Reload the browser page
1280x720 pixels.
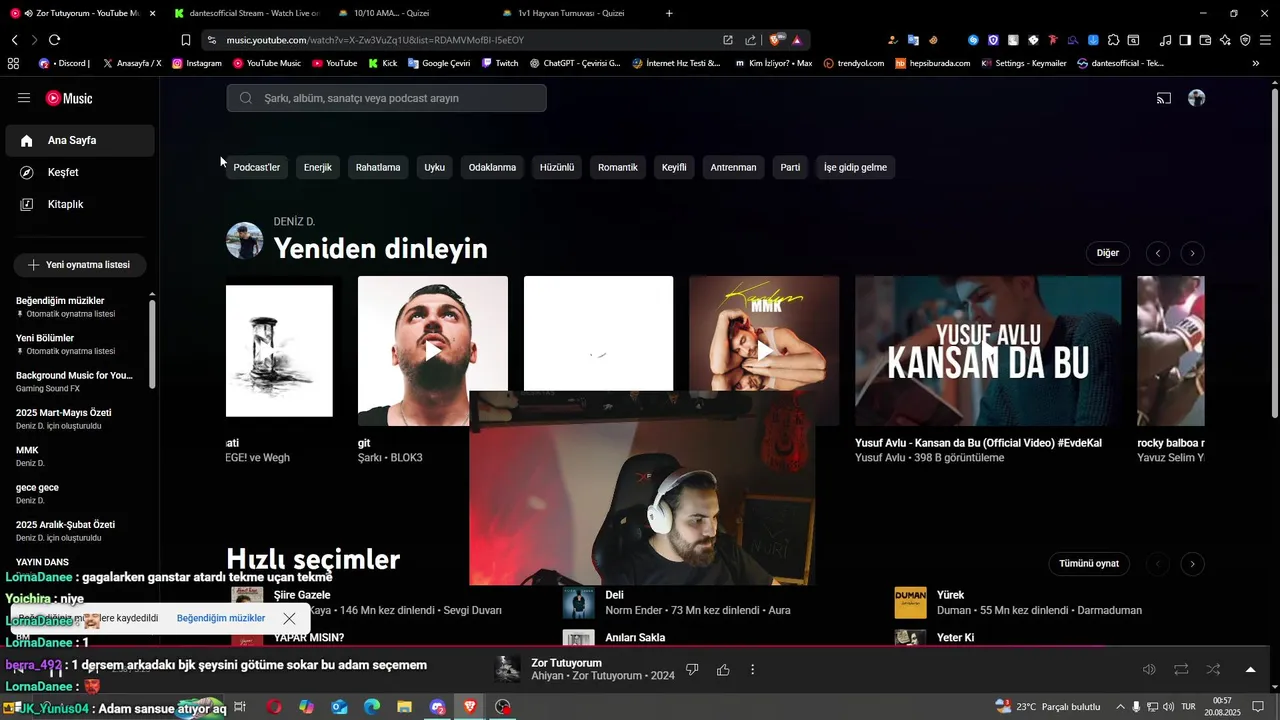[x=54, y=40]
